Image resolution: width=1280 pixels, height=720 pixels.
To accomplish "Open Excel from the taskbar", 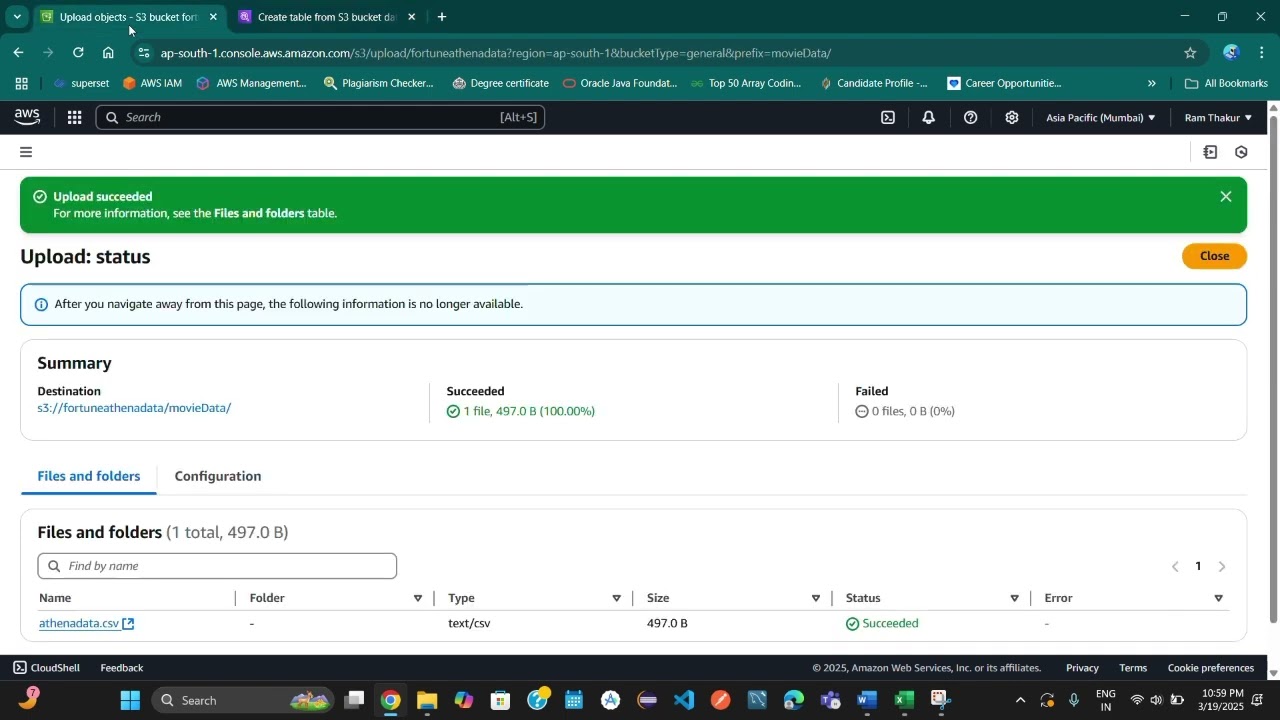I will tap(904, 700).
